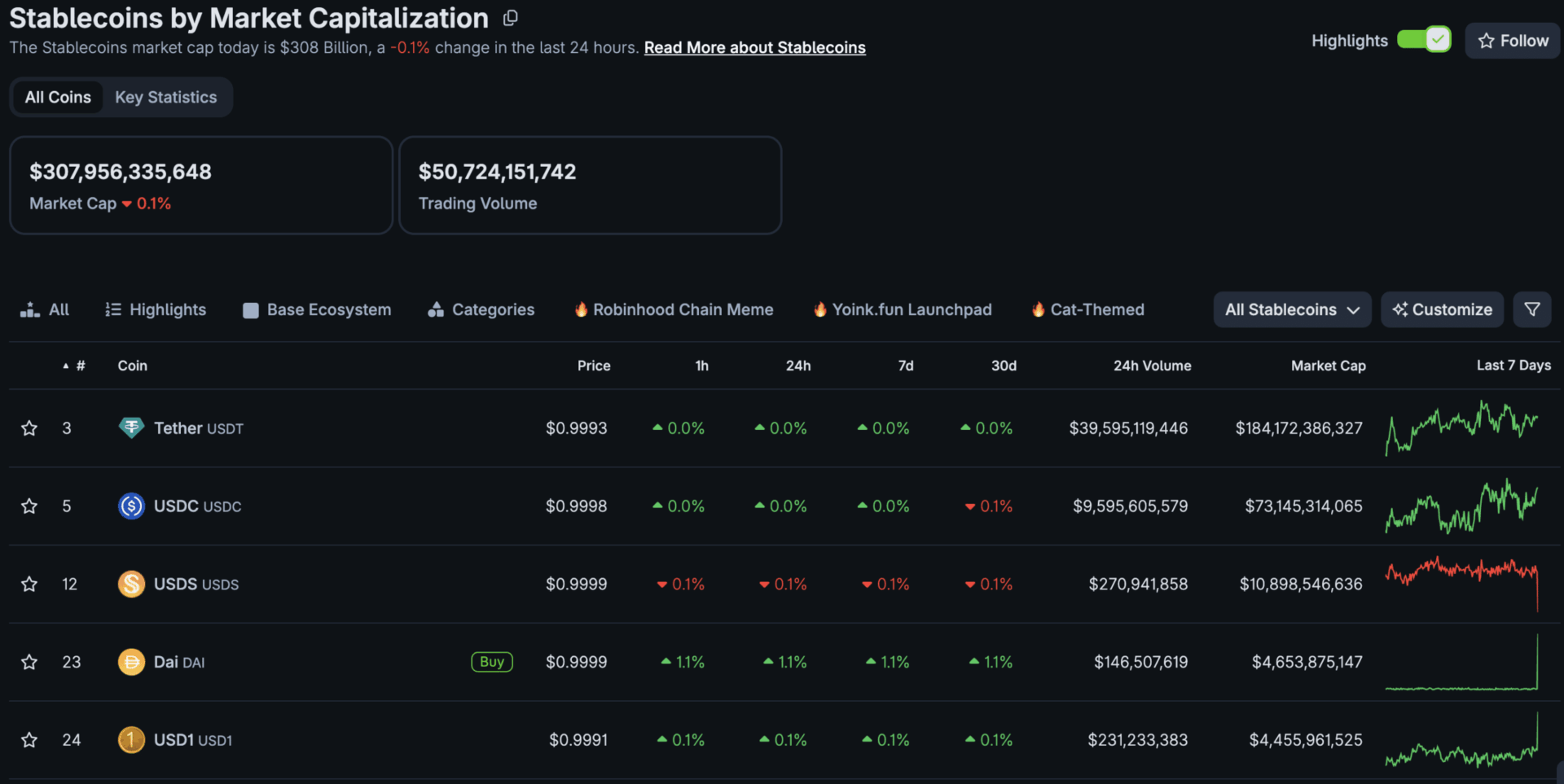The height and width of the screenshot is (784, 1564).
Task: Sort by Market Cap column header
Action: pyautogui.click(x=1328, y=366)
